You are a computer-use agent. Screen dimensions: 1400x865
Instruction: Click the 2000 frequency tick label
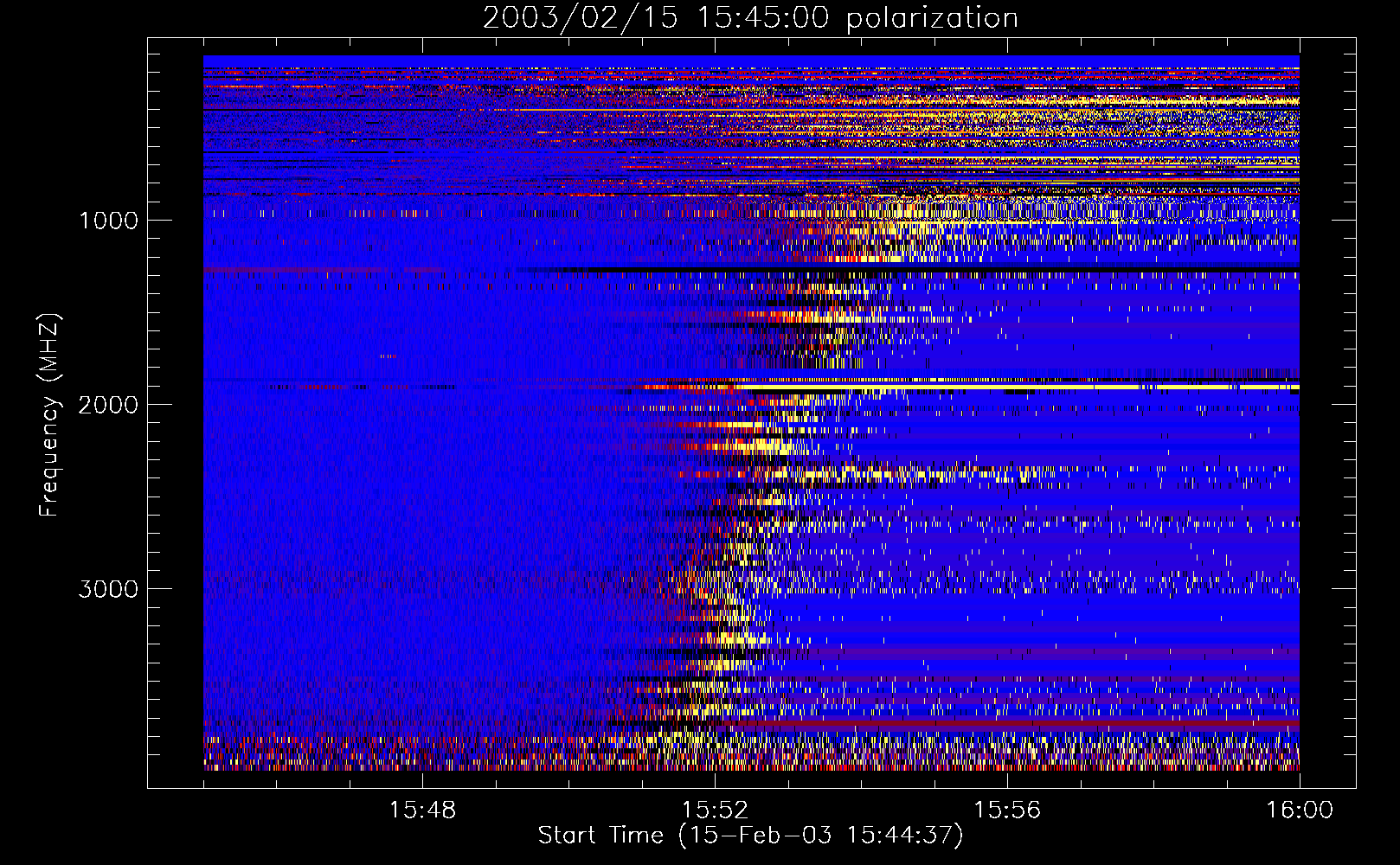[x=108, y=405]
